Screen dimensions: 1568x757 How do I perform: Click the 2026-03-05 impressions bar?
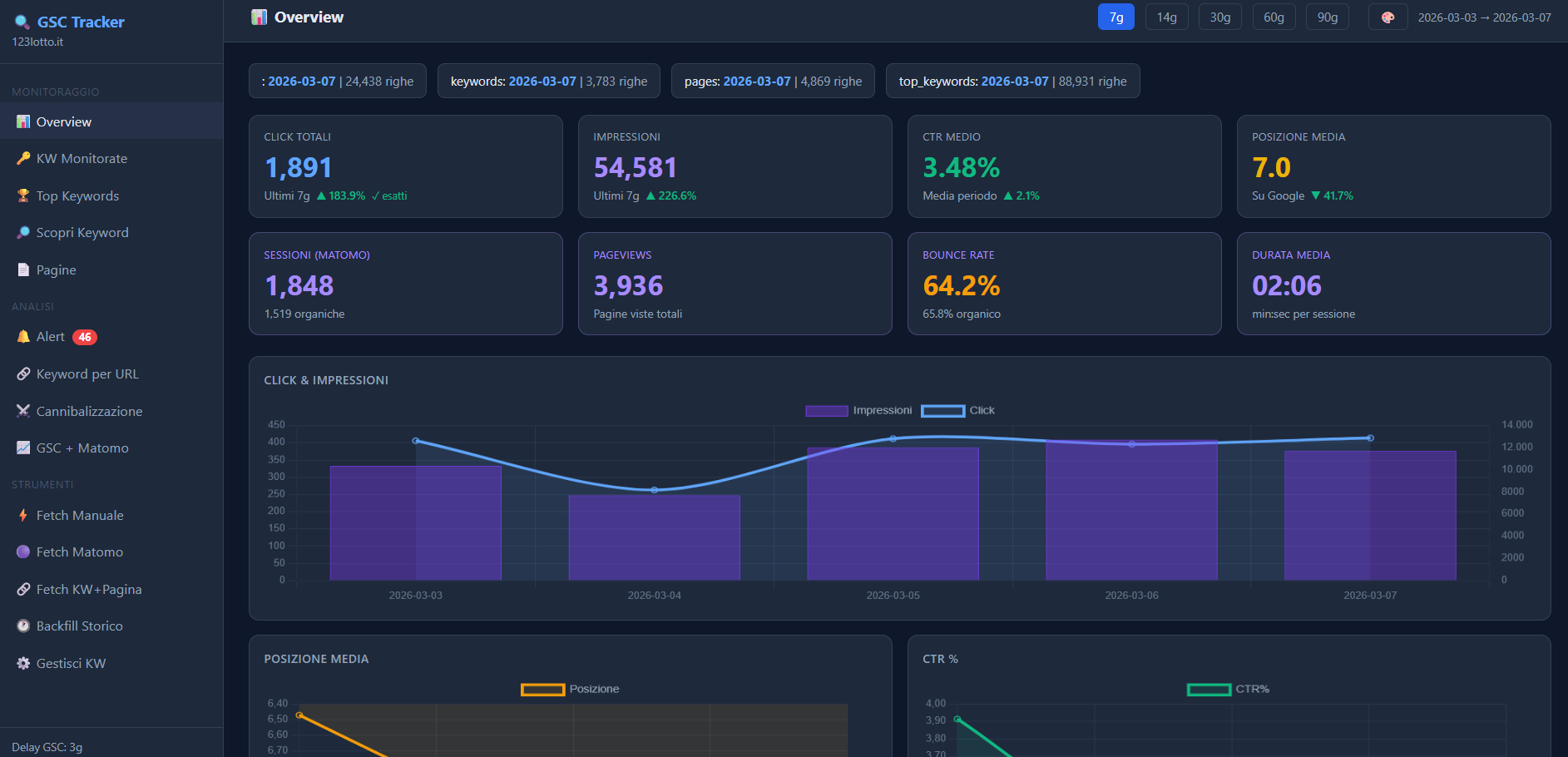pos(893,514)
